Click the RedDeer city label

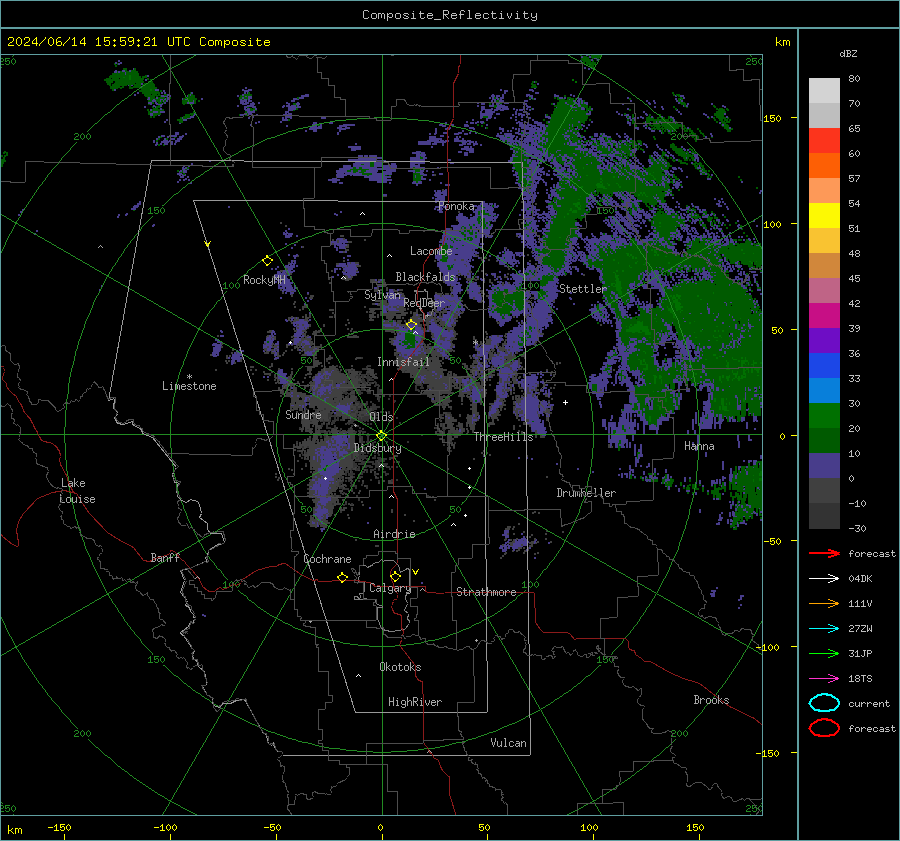424,303
